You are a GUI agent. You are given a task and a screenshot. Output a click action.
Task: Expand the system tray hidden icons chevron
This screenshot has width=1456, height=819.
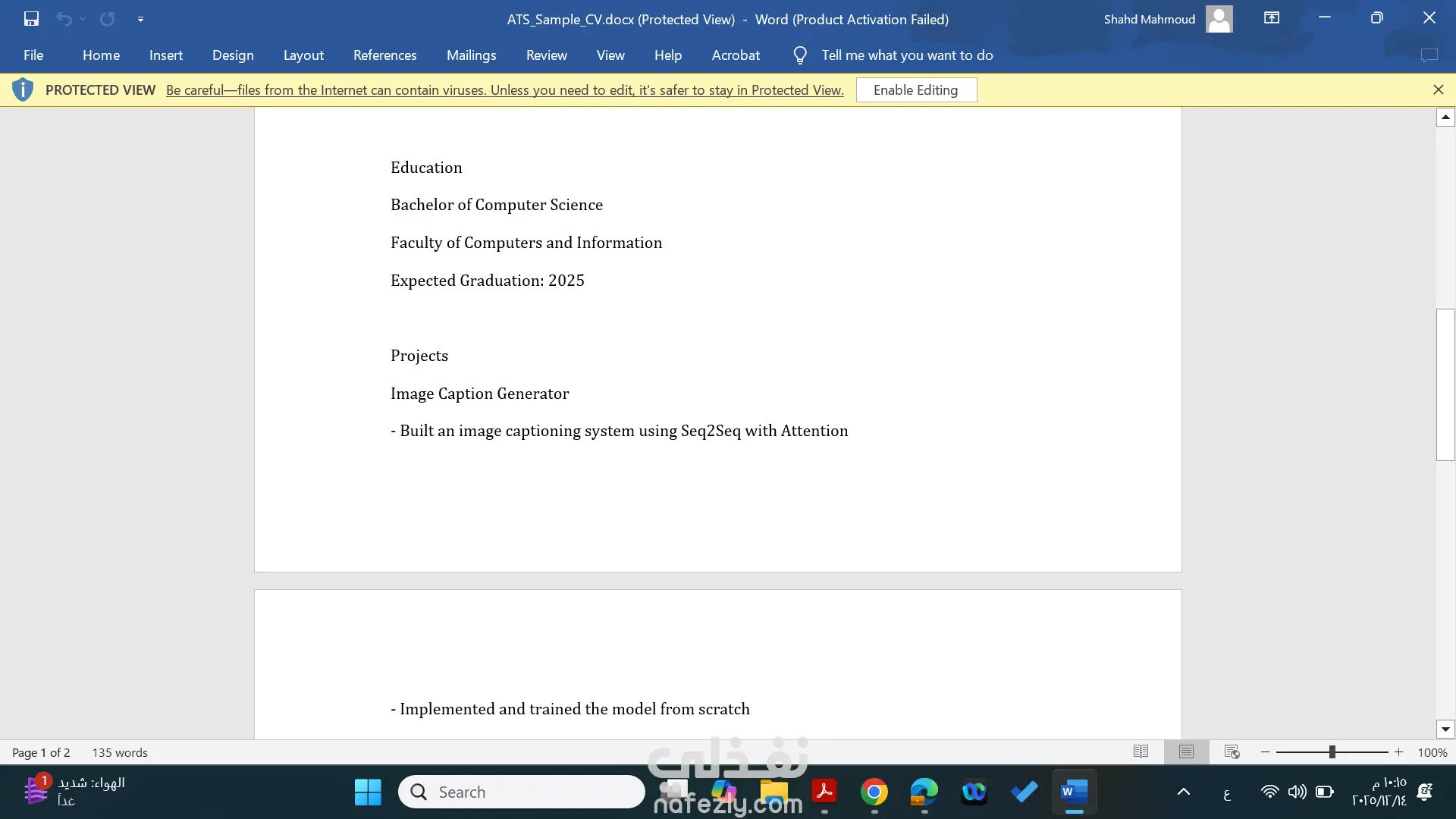1183,792
